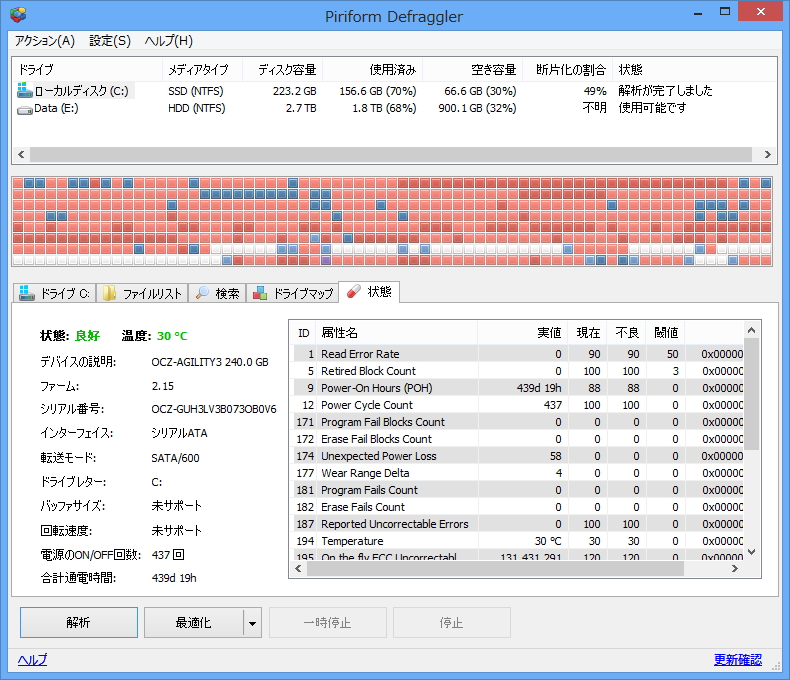This screenshot has width=790, height=680.
Task: Sort by ディスク容量 column header
Action: [x=283, y=70]
